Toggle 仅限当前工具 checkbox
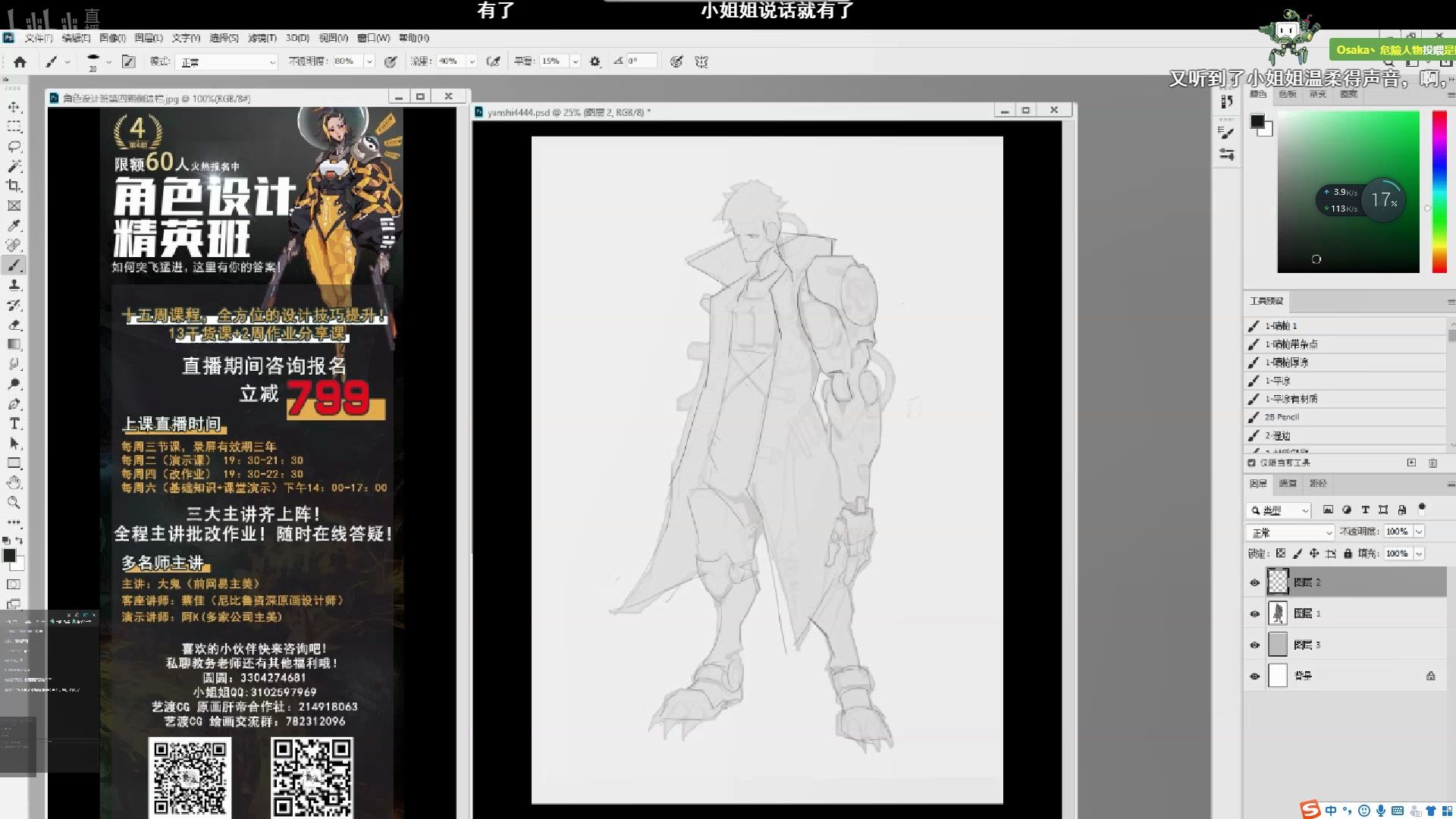1456x819 pixels. click(1251, 463)
